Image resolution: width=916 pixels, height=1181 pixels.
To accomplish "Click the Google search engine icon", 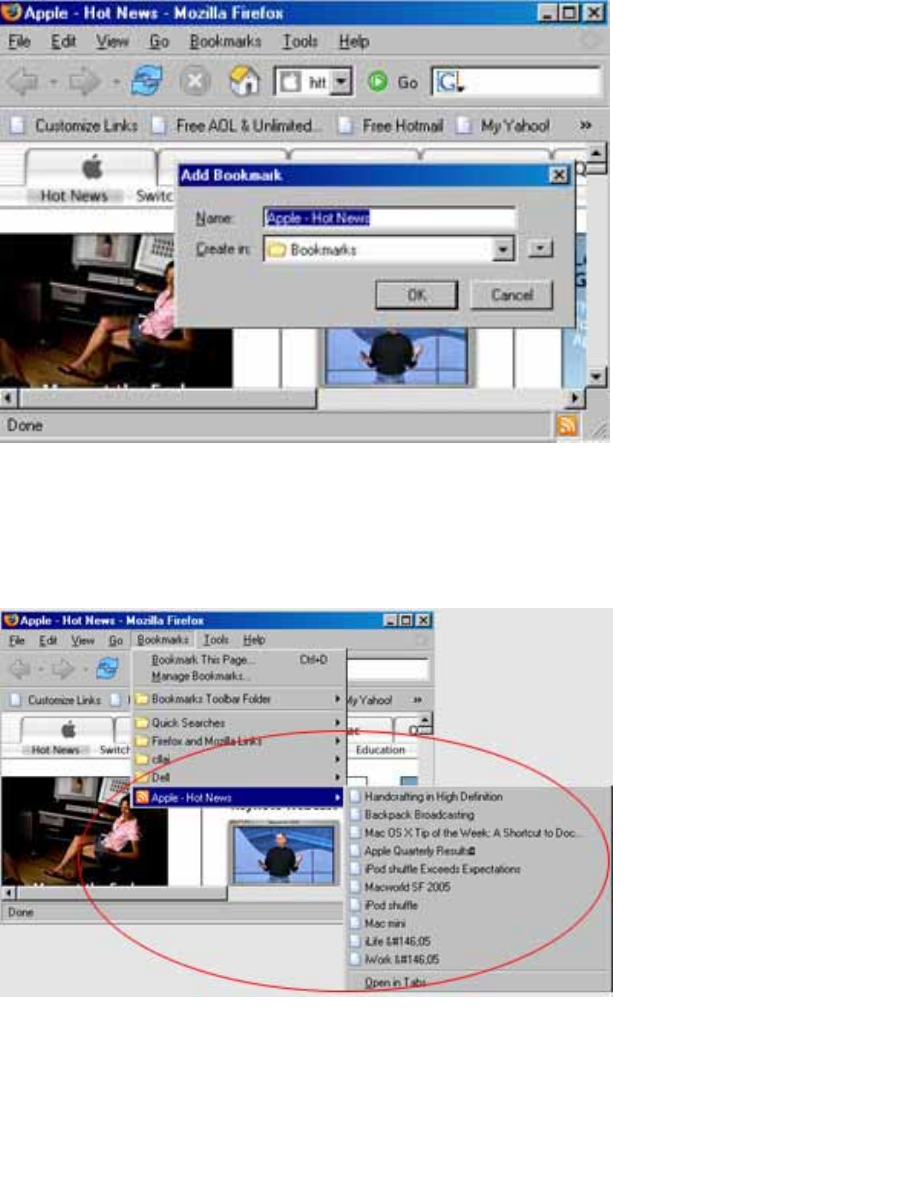I will pyautogui.click(x=449, y=81).
